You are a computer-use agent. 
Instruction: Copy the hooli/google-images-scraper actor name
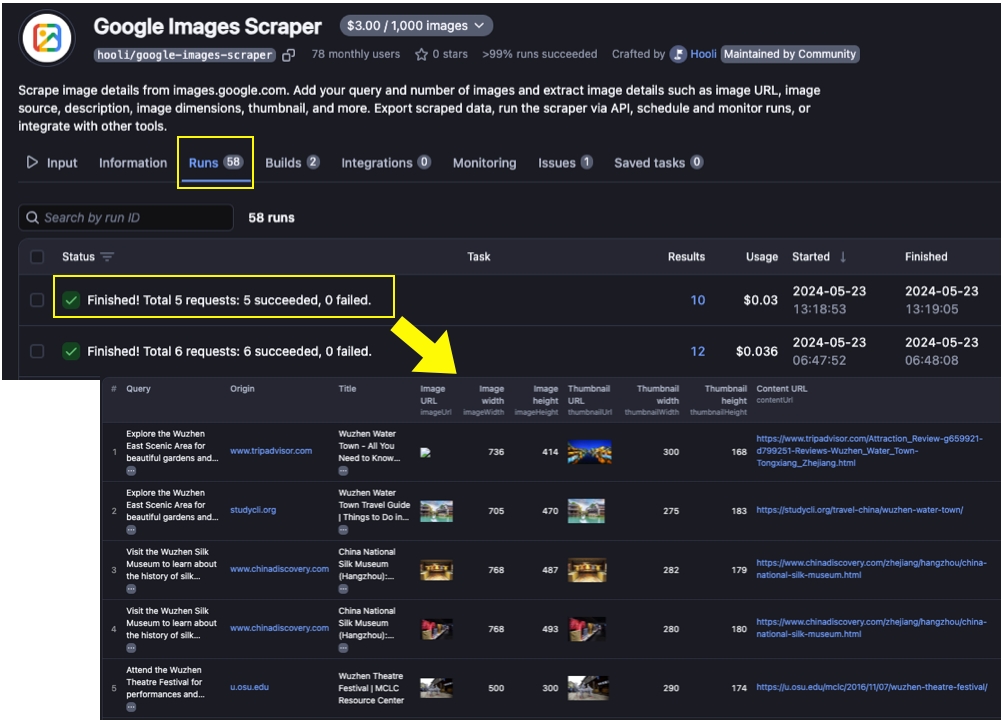point(289,55)
